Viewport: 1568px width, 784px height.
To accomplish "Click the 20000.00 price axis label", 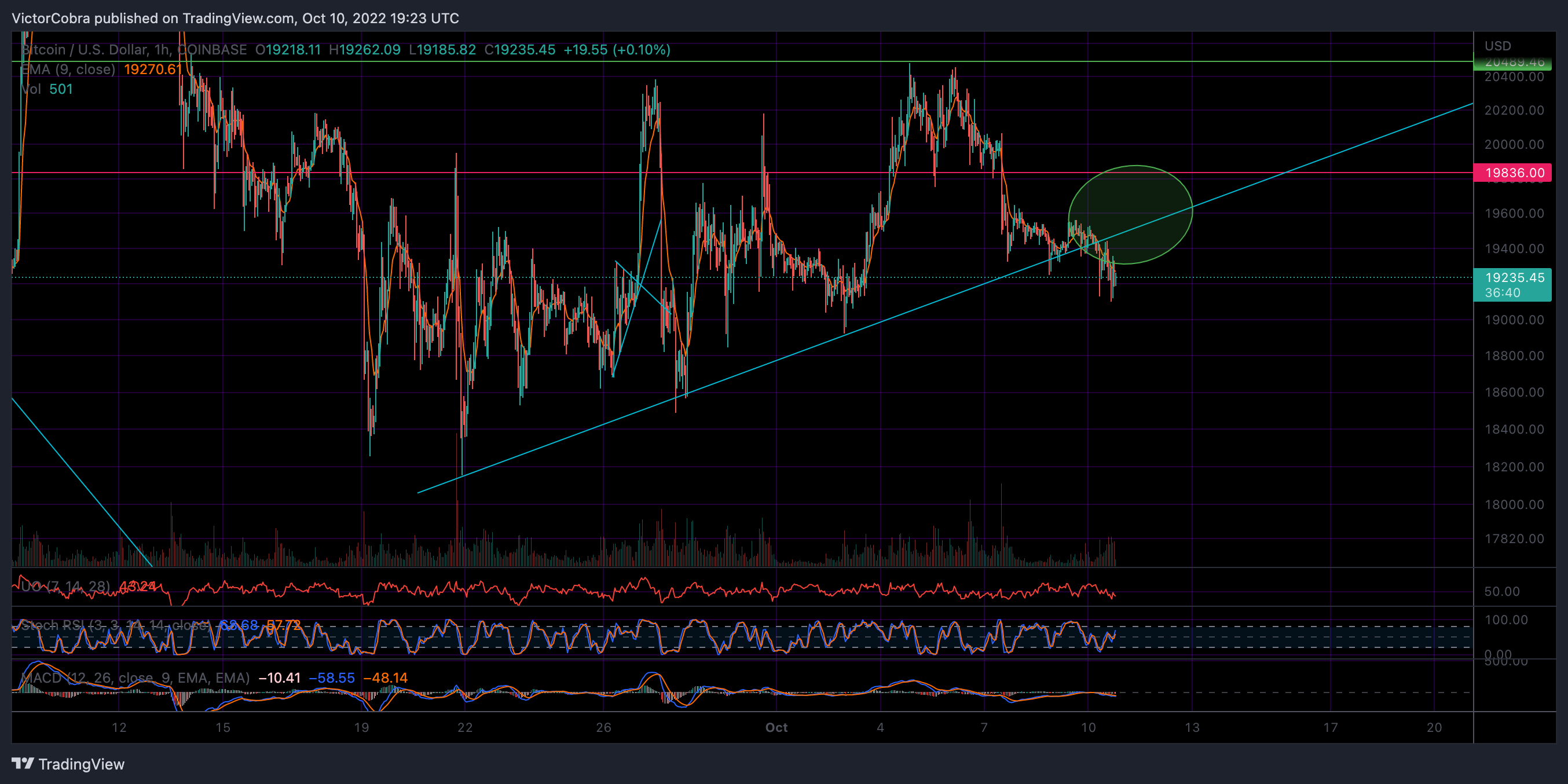I will point(1514,144).
